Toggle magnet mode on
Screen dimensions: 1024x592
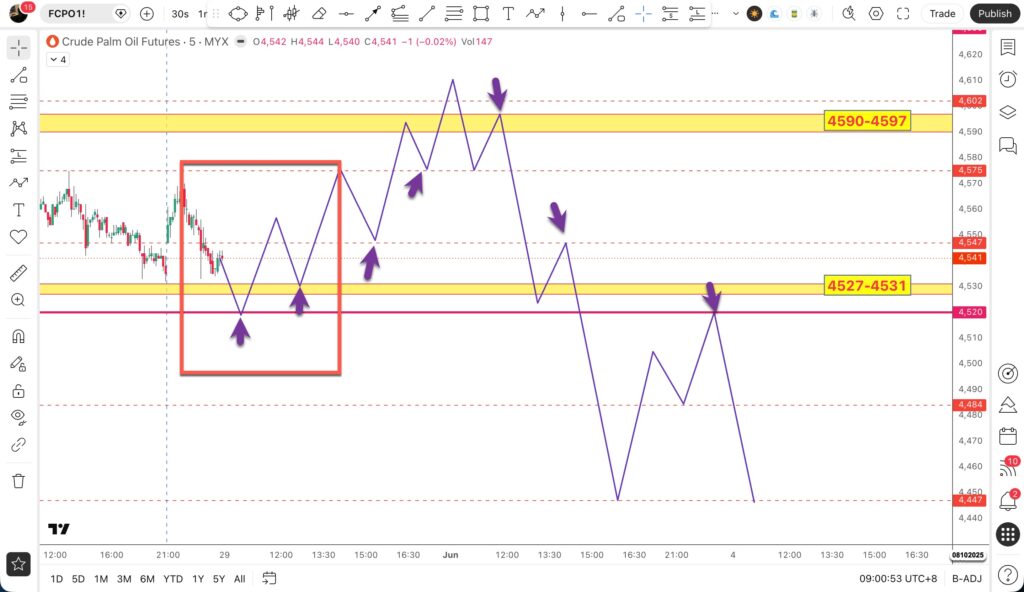pyautogui.click(x=18, y=337)
